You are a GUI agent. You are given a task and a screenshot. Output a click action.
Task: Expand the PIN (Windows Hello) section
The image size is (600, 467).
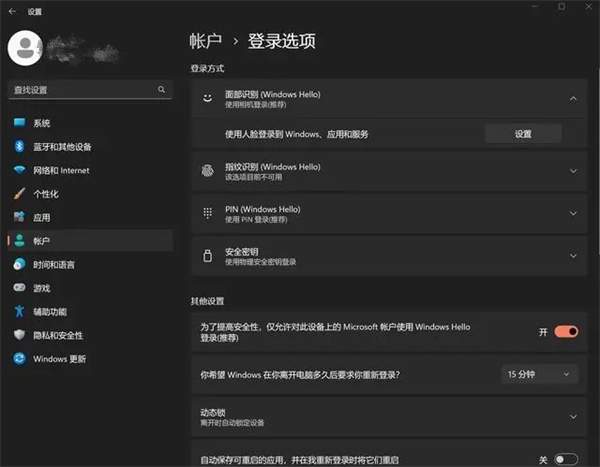coord(573,213)
